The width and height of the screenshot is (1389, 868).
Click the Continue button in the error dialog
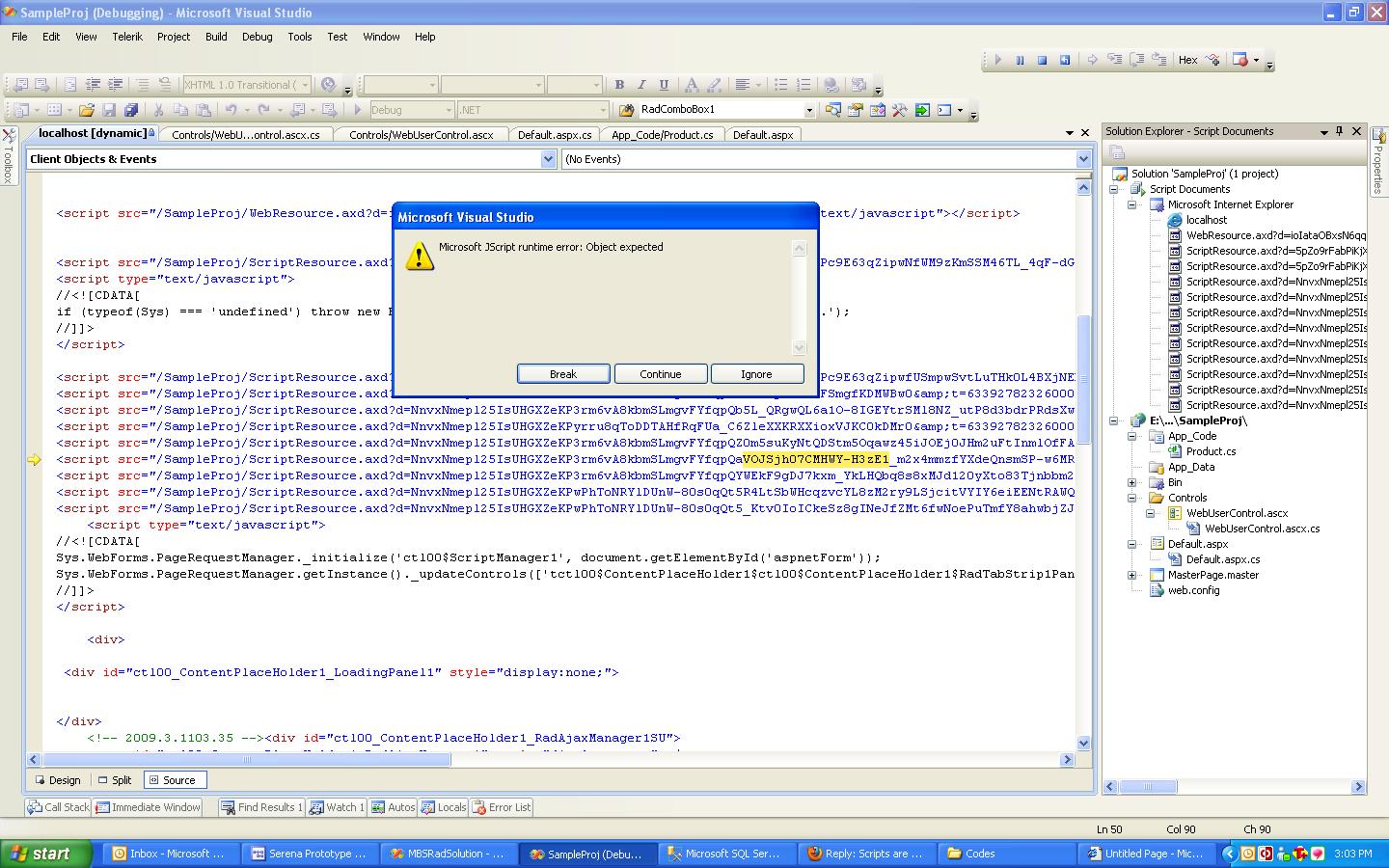coord(661,374)
